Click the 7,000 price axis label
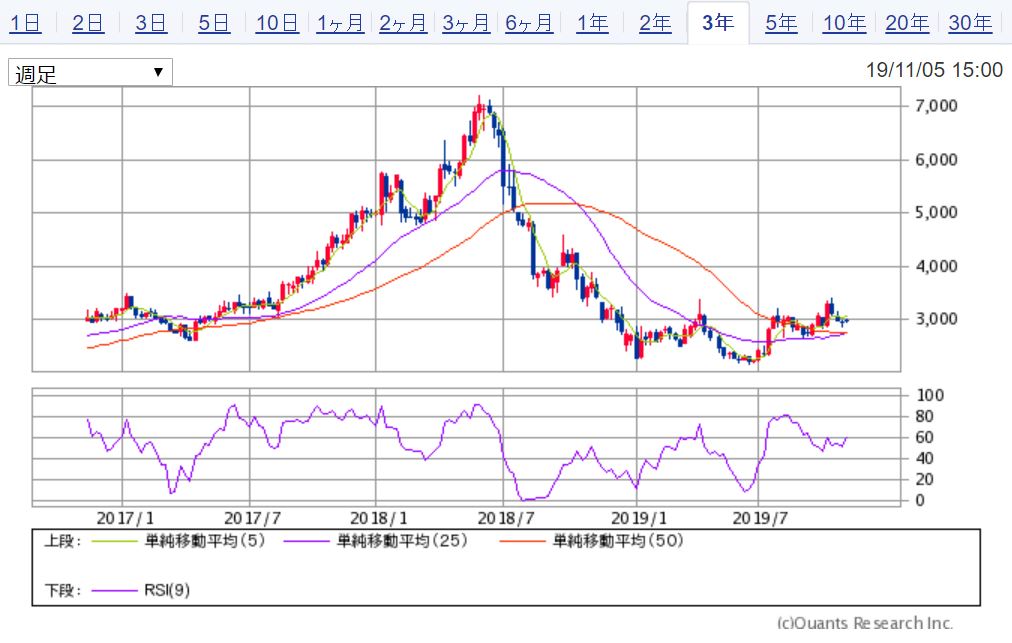Image resolution: width=1012 pixels, height=643 pixels. pos(936,106)
